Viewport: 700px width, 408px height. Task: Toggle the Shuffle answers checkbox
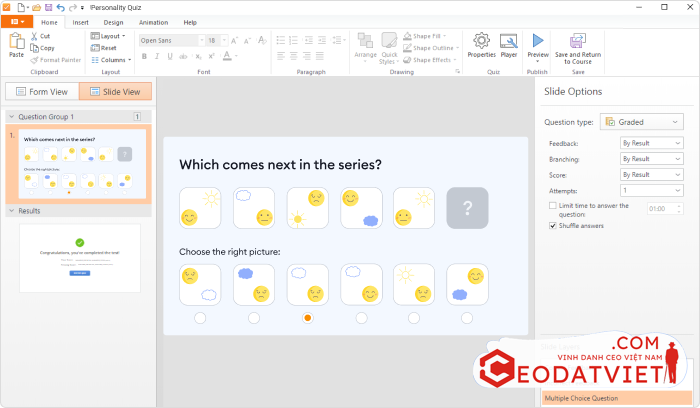pyautogui.click(x=553, y=225)
